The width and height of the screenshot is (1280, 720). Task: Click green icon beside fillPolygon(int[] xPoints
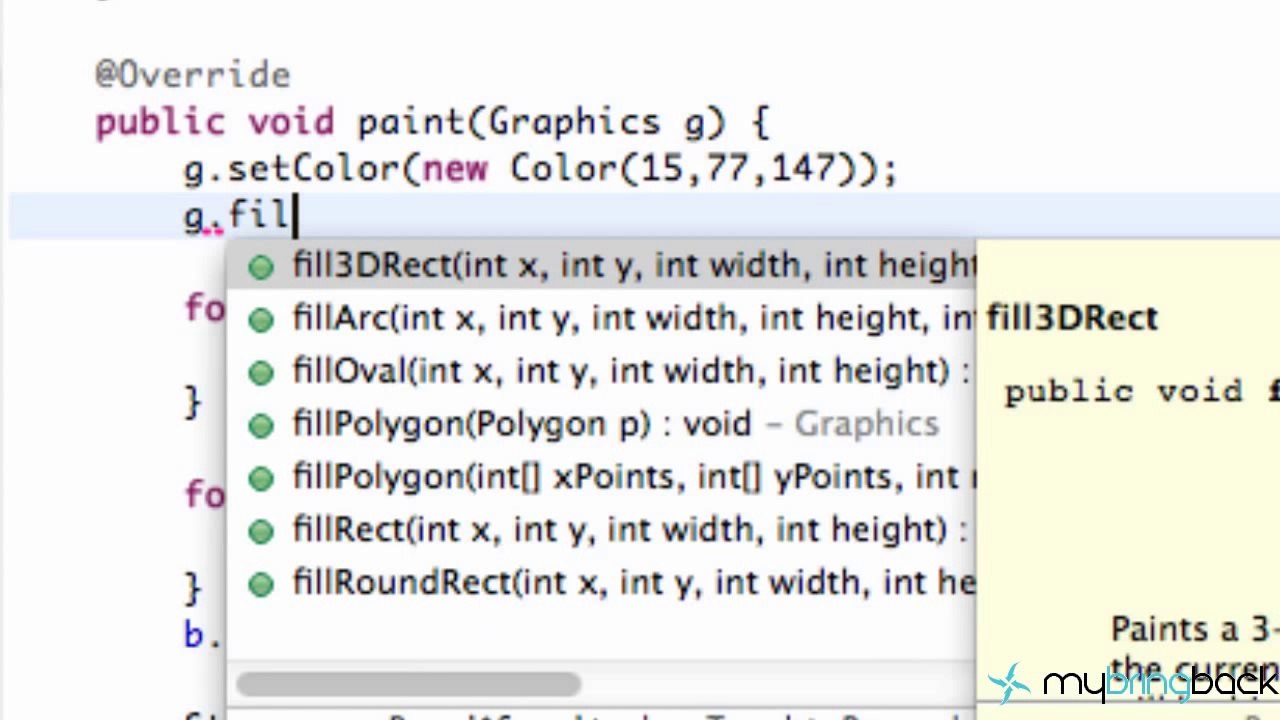pyautogui.click(x=261, y=479)
